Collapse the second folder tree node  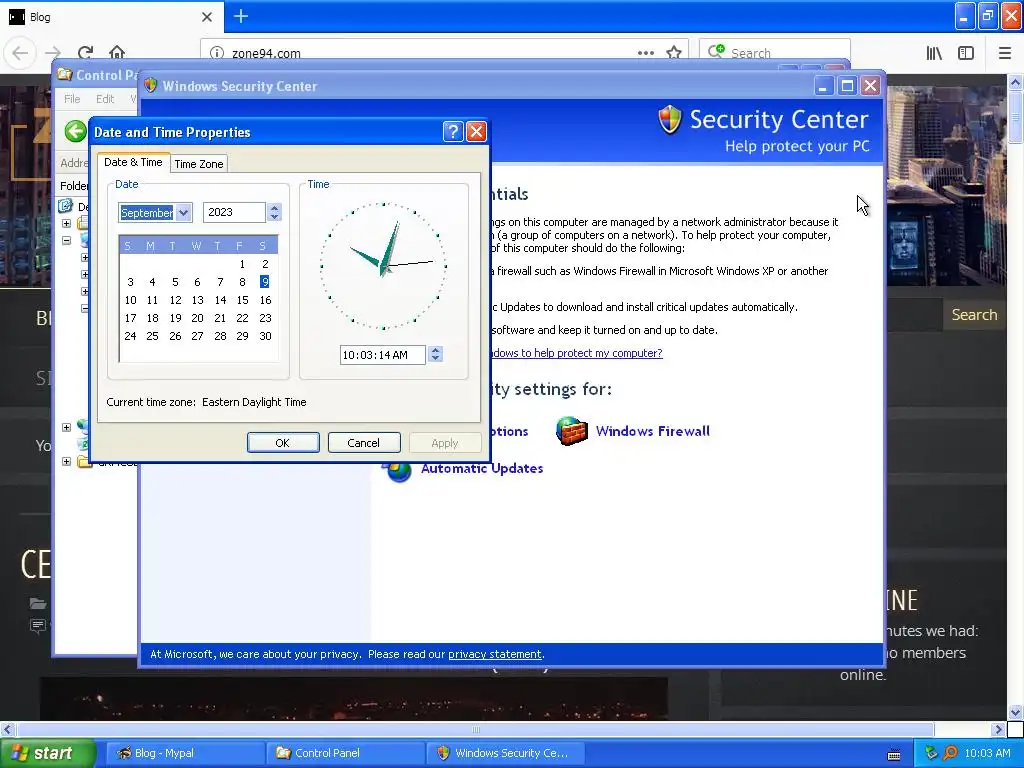point(67,240)
